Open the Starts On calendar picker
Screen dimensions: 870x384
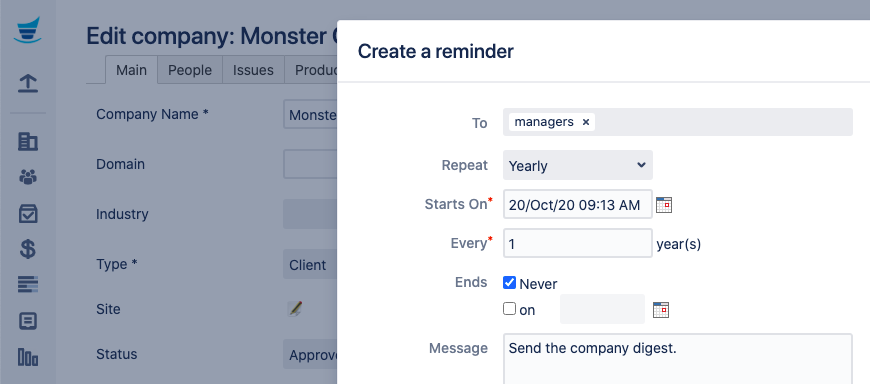[664, 205]
